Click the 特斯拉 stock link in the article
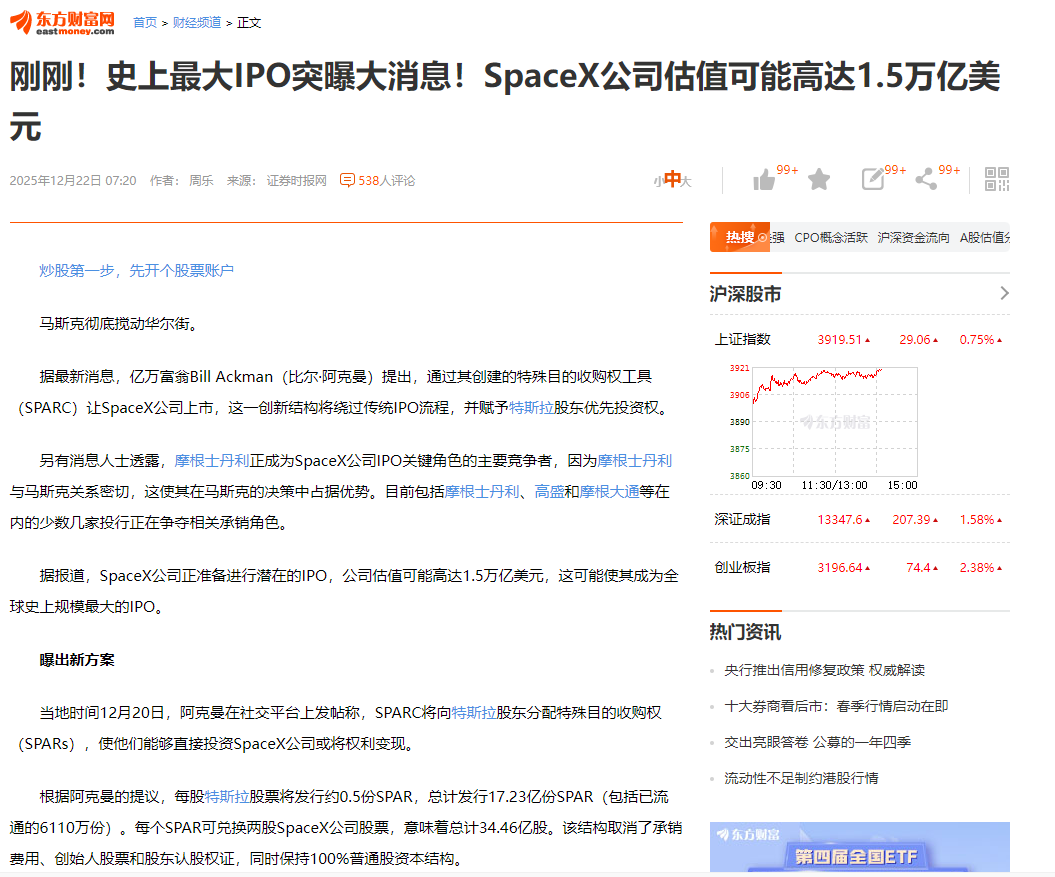 pos(532,407)
